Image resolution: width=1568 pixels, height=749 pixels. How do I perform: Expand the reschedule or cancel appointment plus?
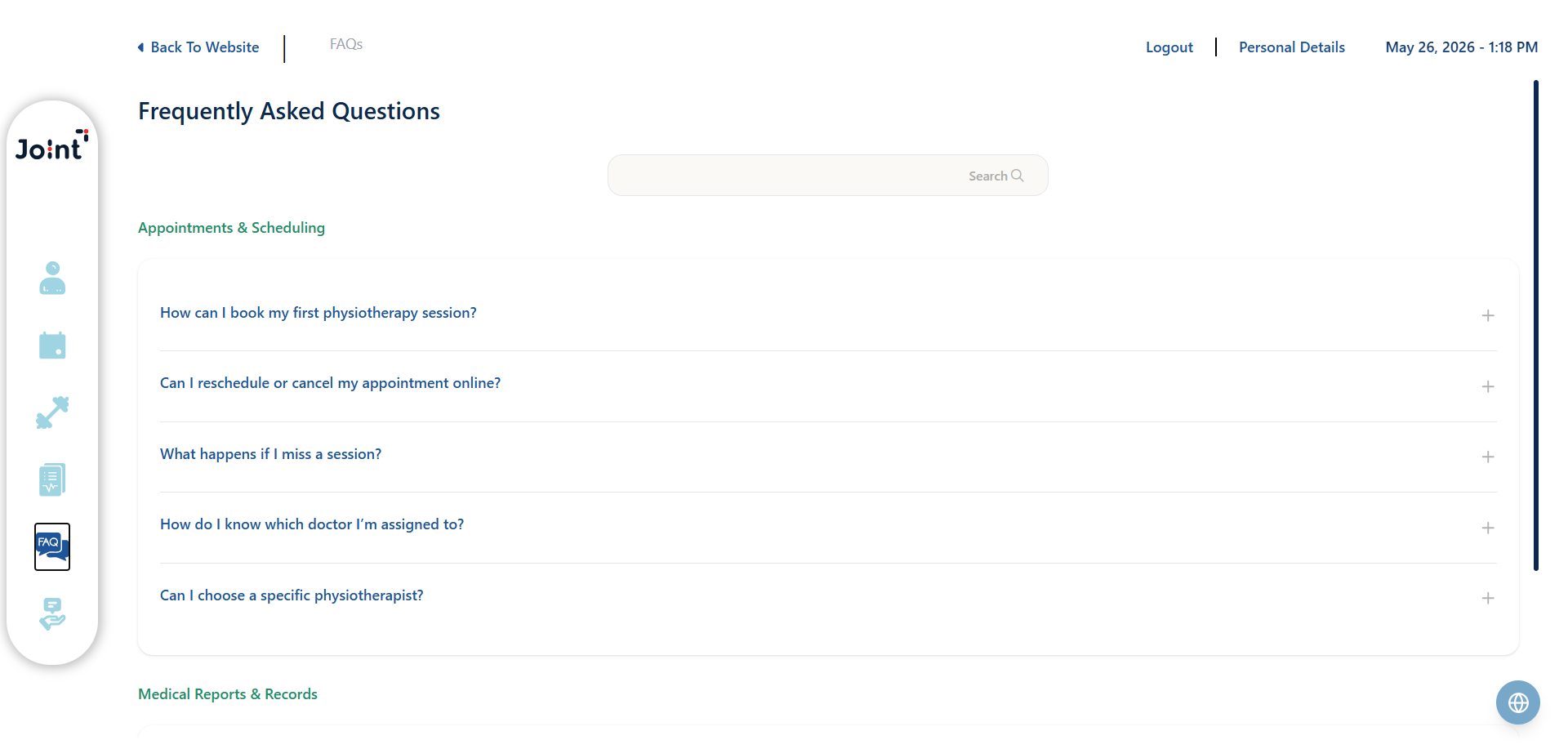tap(1488, 386)
